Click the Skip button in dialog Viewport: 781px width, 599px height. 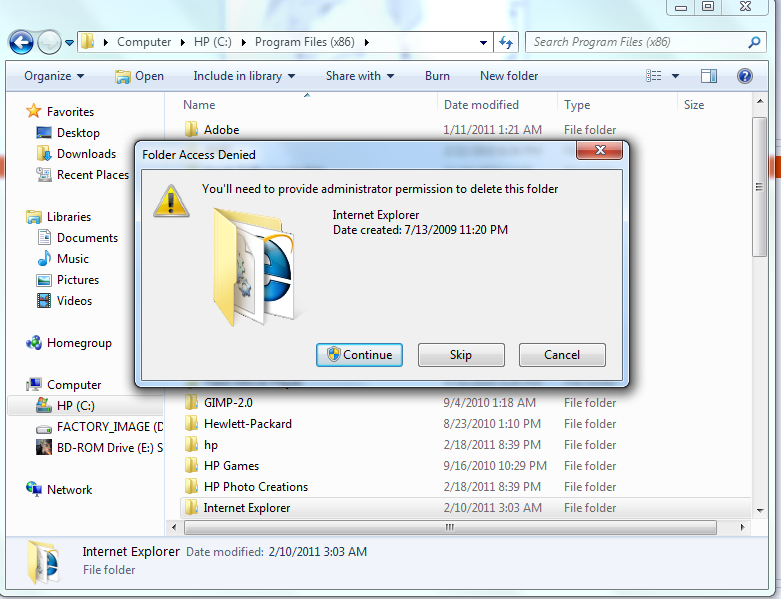pyautogui.click(x=461, y=355)
